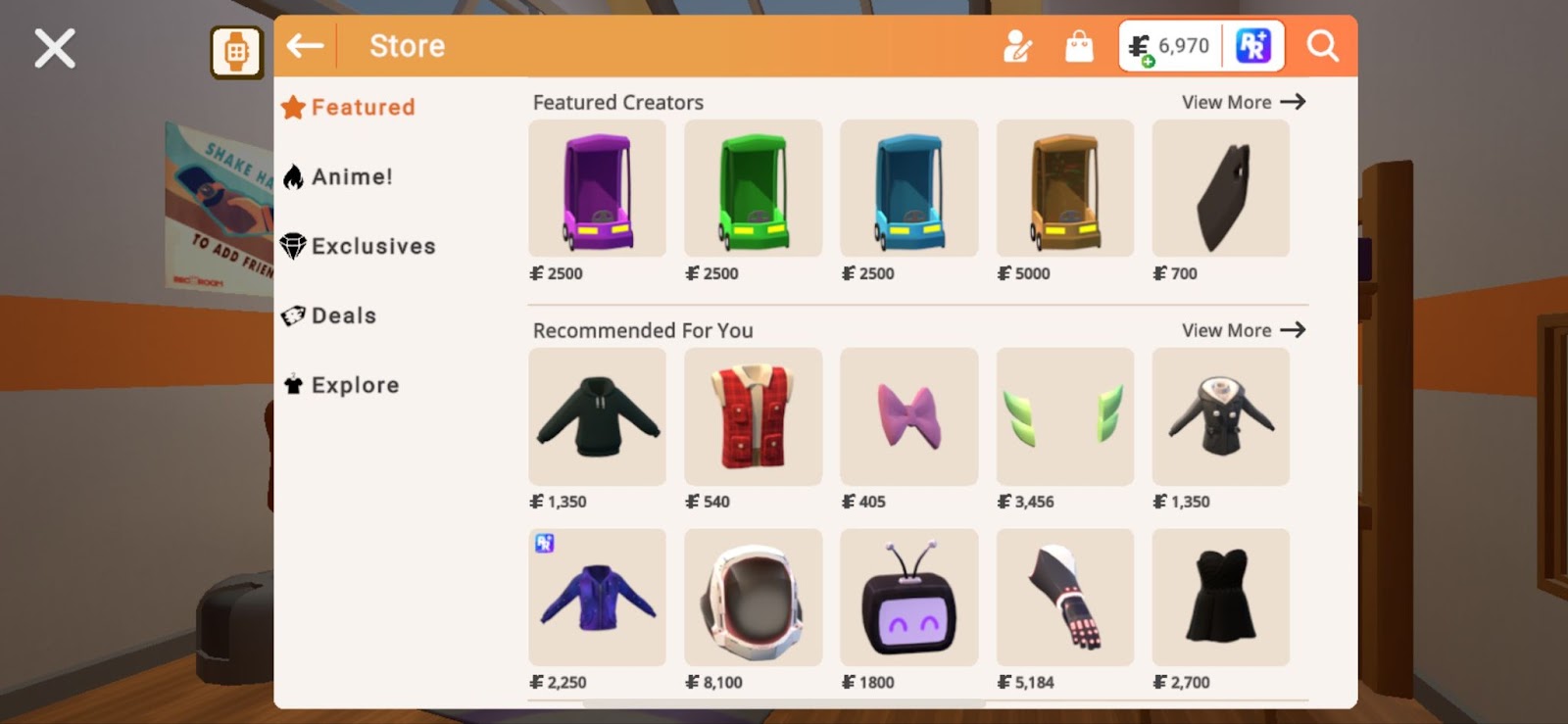Close the store with the X
This screenshot has height=724, width=1568.
coord(55,48)
